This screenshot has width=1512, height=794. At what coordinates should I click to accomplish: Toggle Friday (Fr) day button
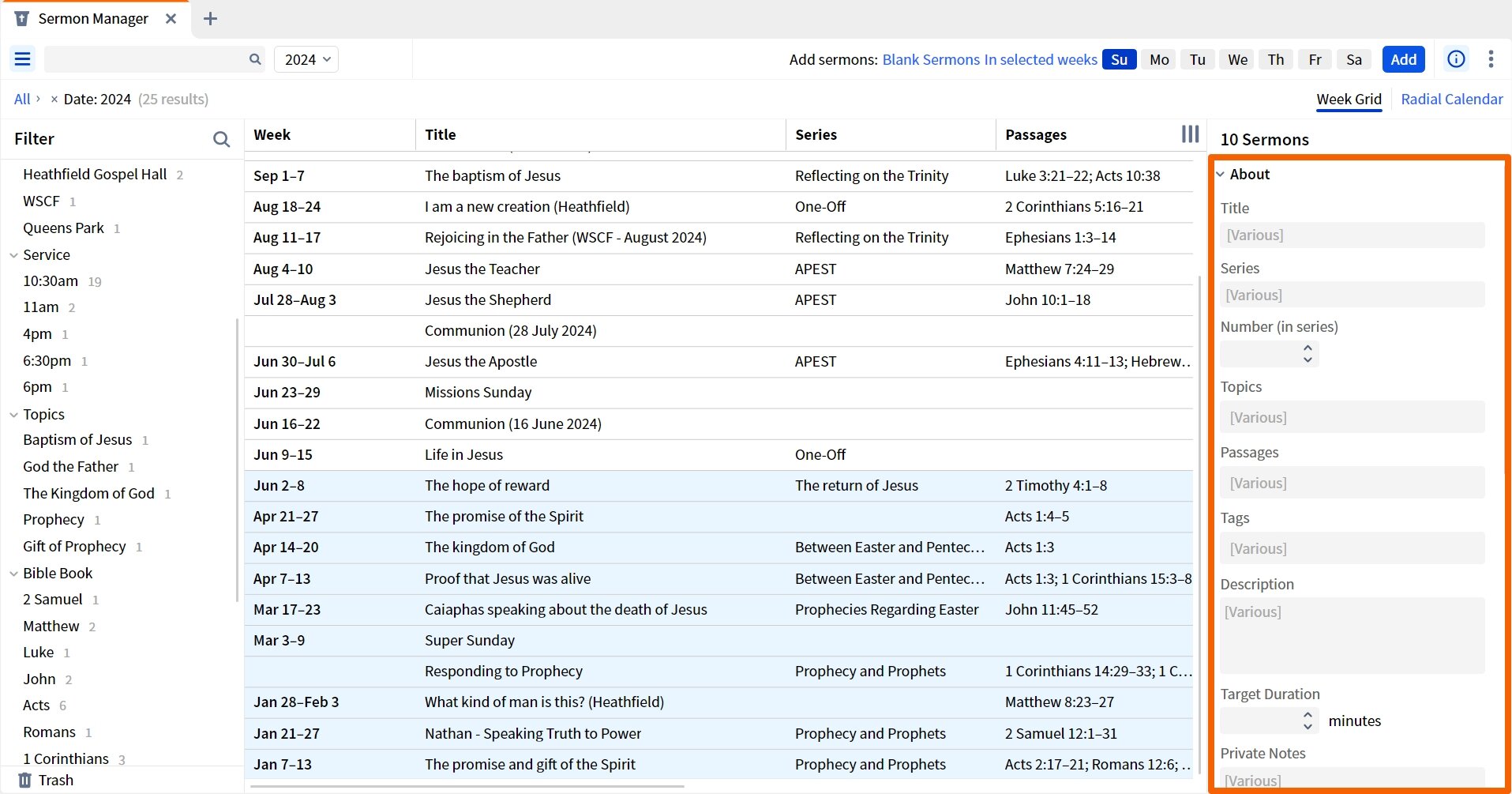pos(1315,59)
